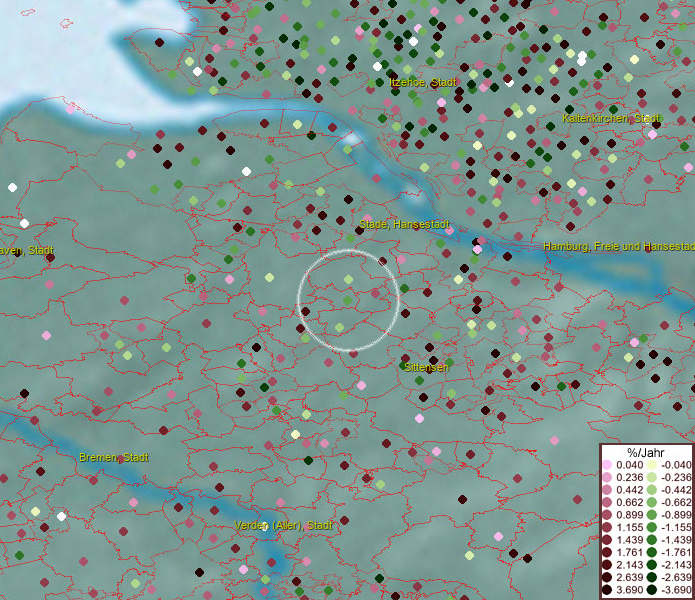Click the -2.639 legend color swatch
The image size is (695, 600).
652,577
